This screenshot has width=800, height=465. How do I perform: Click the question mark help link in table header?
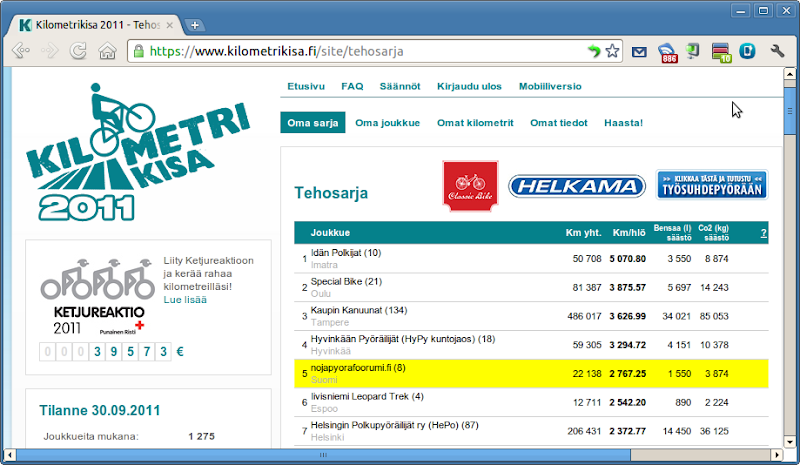pyautogui.click(x=764, y=233)
